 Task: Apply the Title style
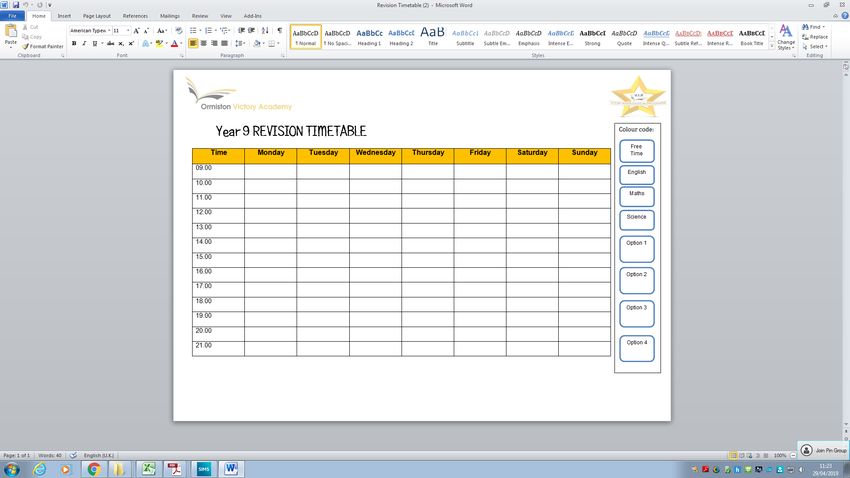[x=433, y=37]
